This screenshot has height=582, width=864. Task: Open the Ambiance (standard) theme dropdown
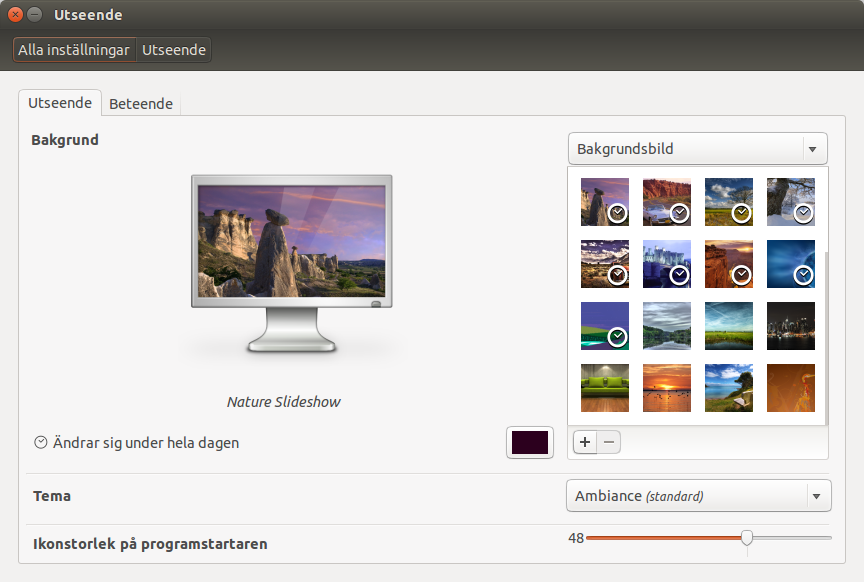coord(699,496)
